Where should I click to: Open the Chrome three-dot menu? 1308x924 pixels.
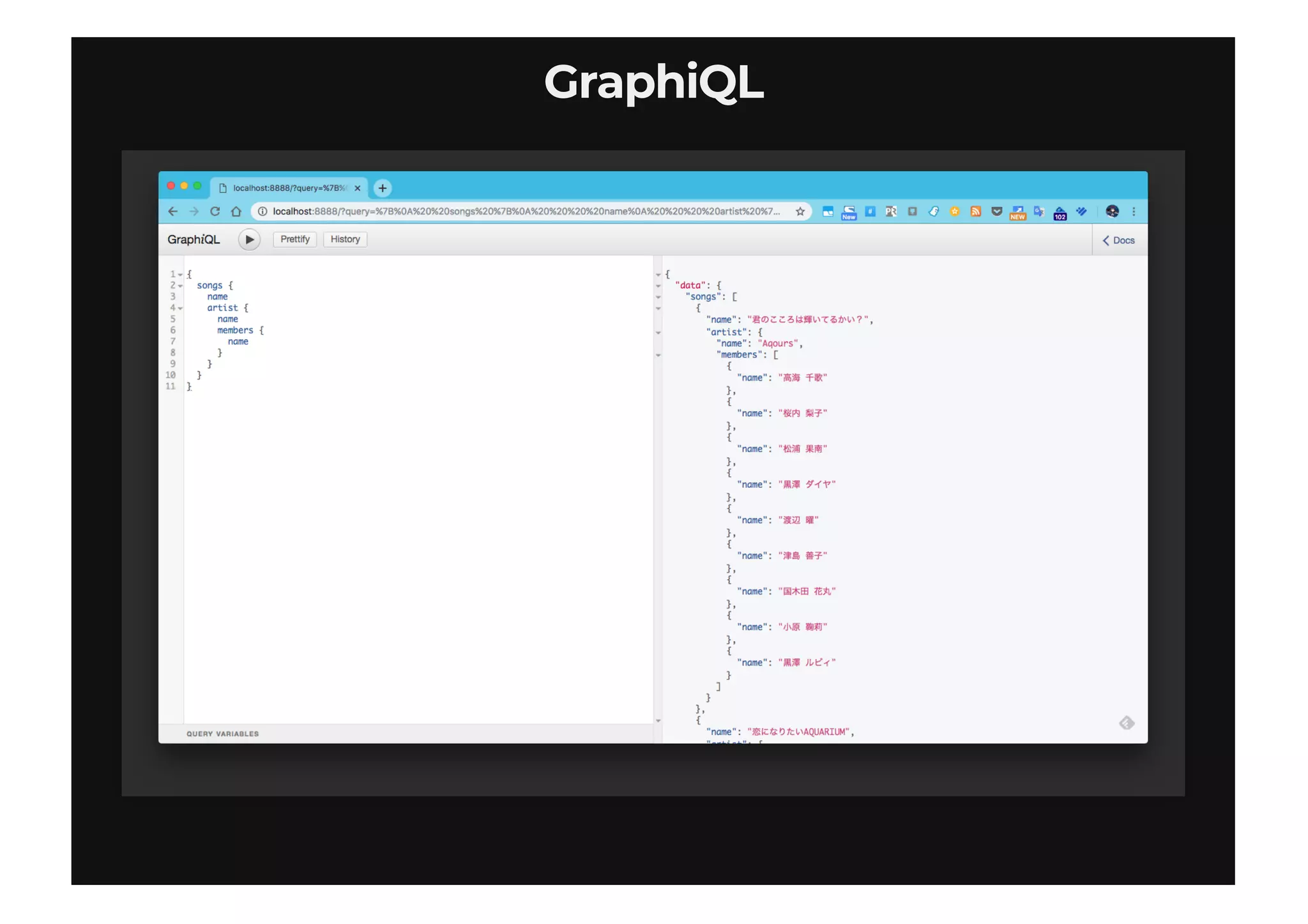pos(1134,211)
